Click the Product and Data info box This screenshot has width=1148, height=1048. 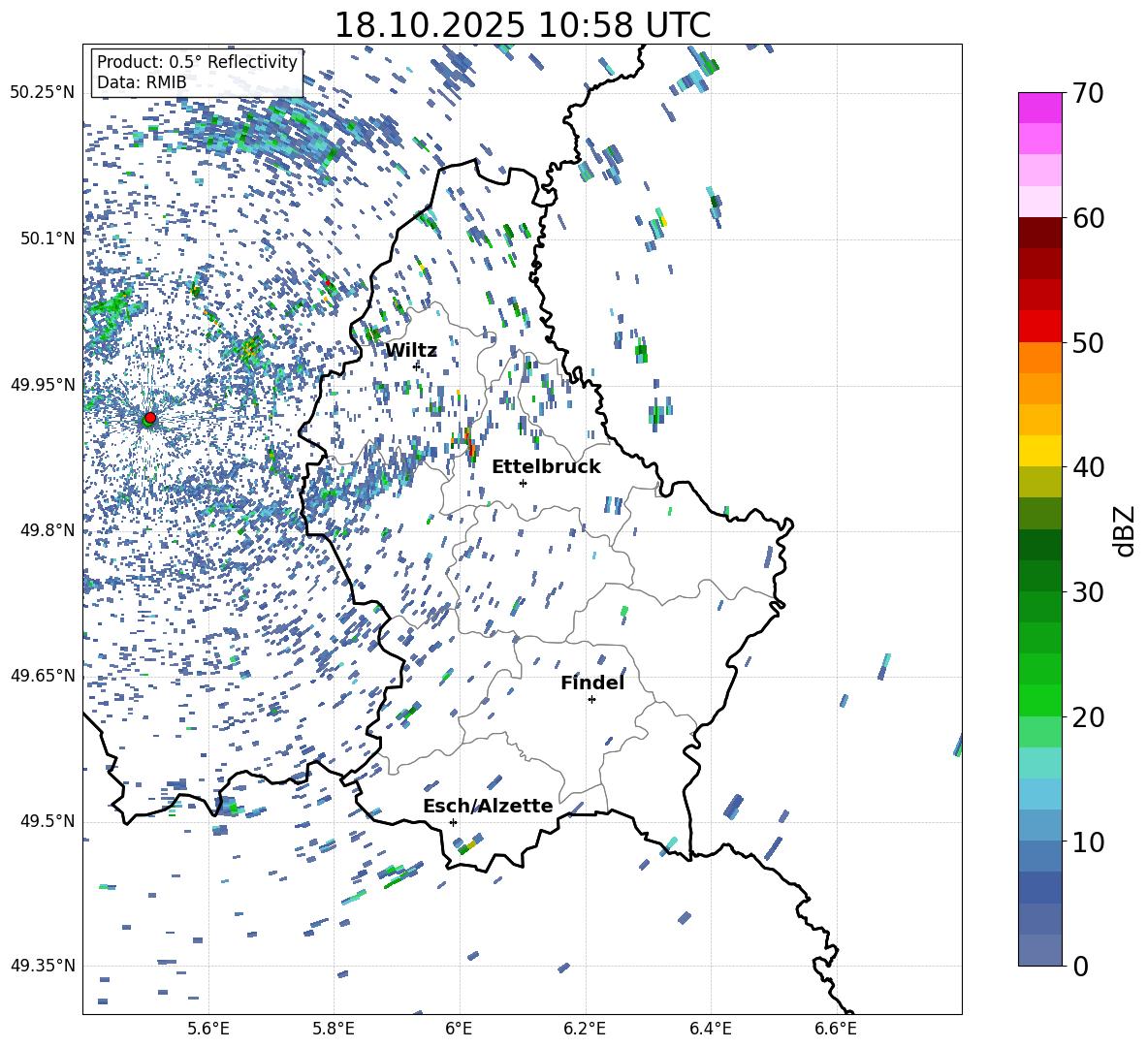(x=197, y=72)
